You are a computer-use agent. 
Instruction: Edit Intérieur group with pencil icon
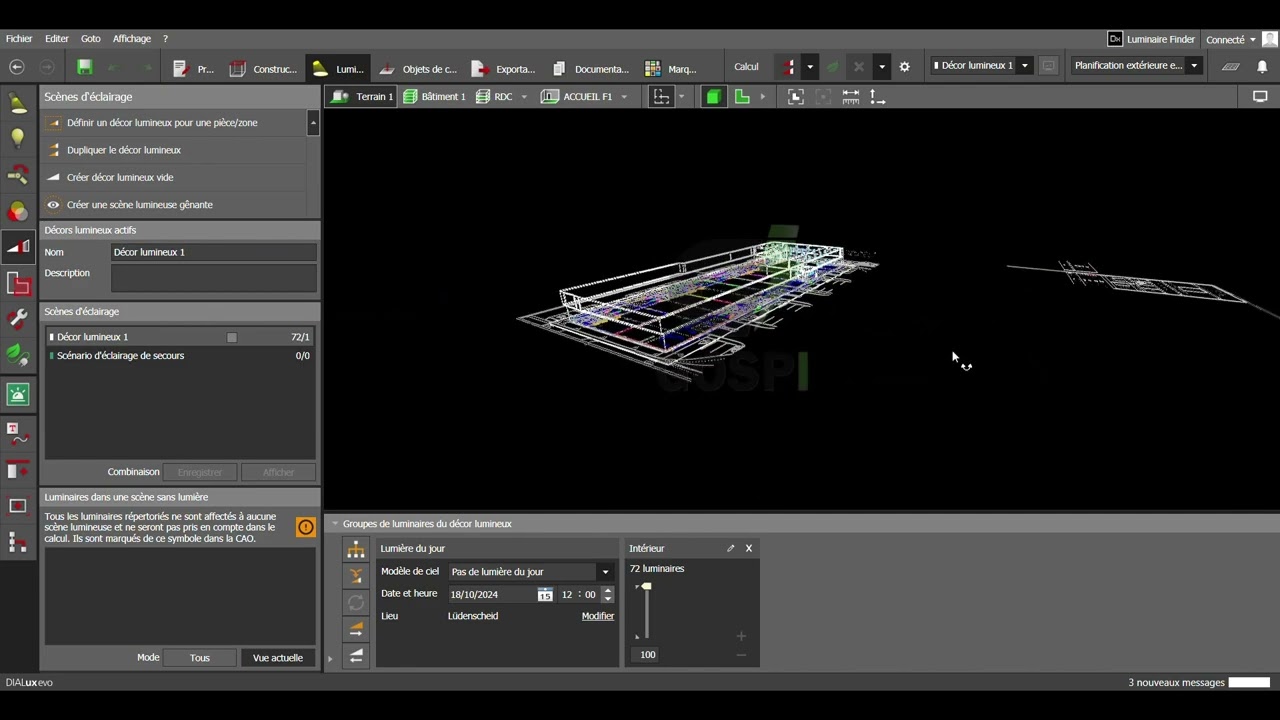pos(730,548)
